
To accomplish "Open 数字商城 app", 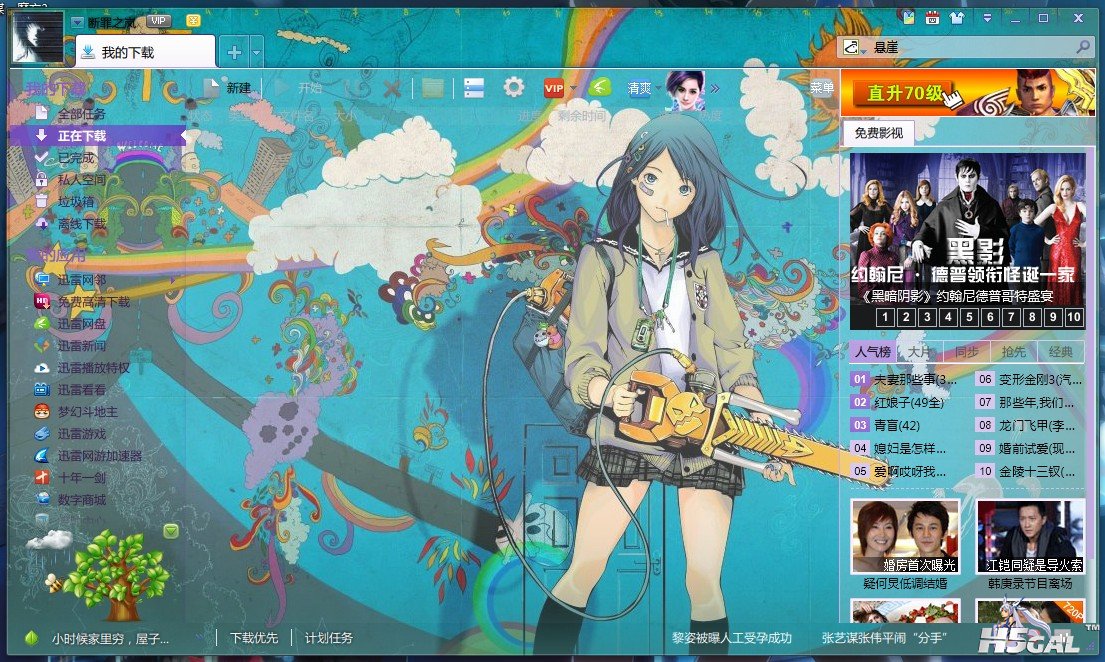I will [x=81, y=500].
